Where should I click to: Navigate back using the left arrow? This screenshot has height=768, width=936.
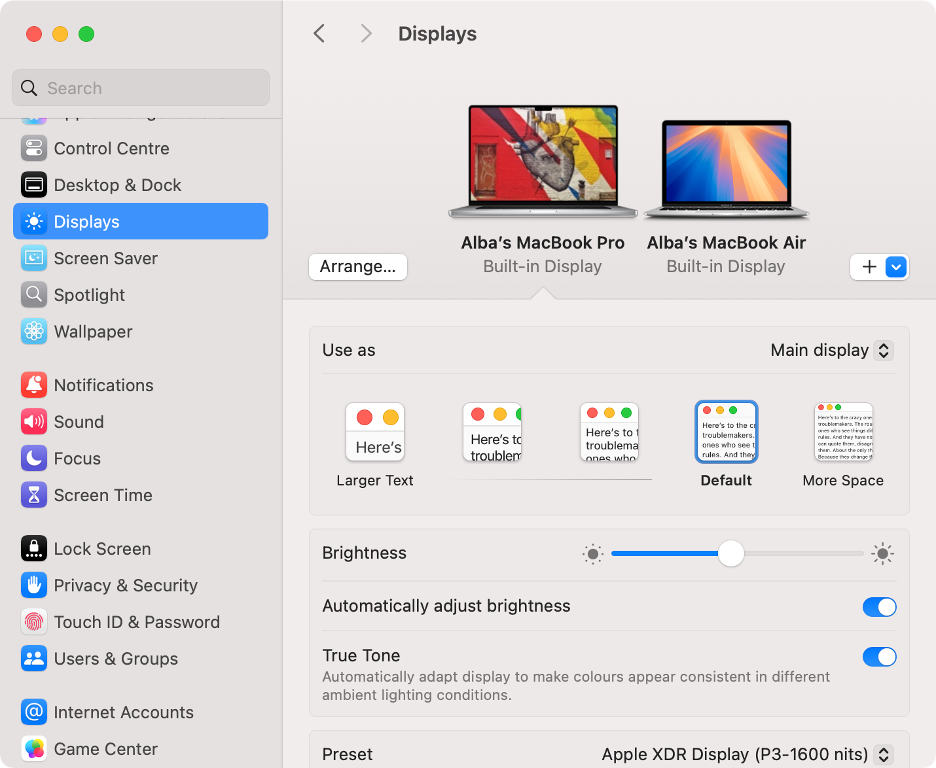(x=319, y=33)
